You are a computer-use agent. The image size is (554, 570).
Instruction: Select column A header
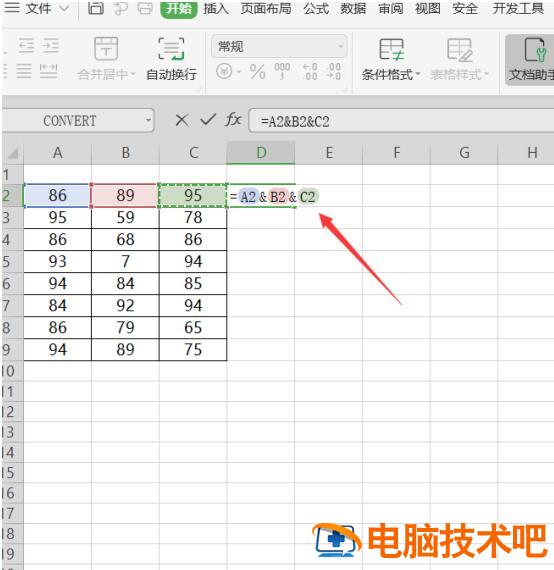click(57, 153)
